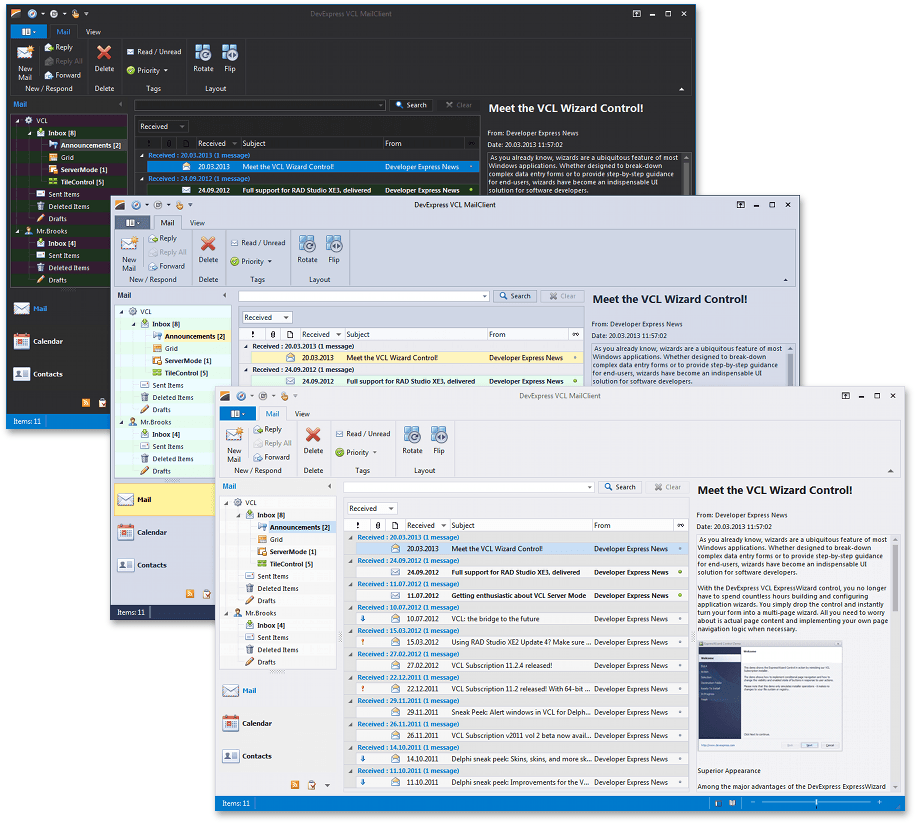The height and width of the screenshot is (823, 915).
Task: Open Contacts in middle window navigation
Action: point(142,565)
